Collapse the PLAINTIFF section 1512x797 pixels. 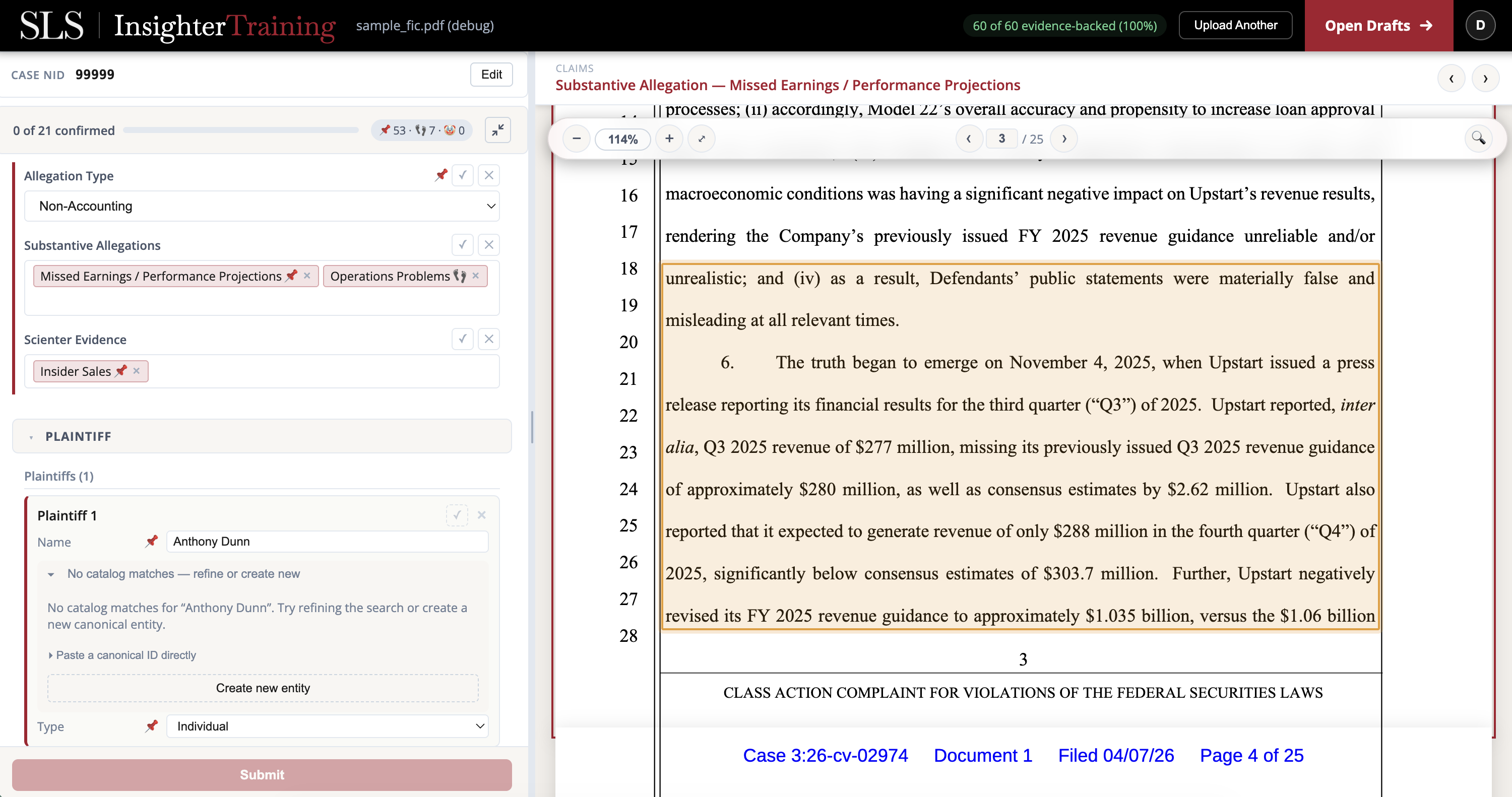click(262, 436)
